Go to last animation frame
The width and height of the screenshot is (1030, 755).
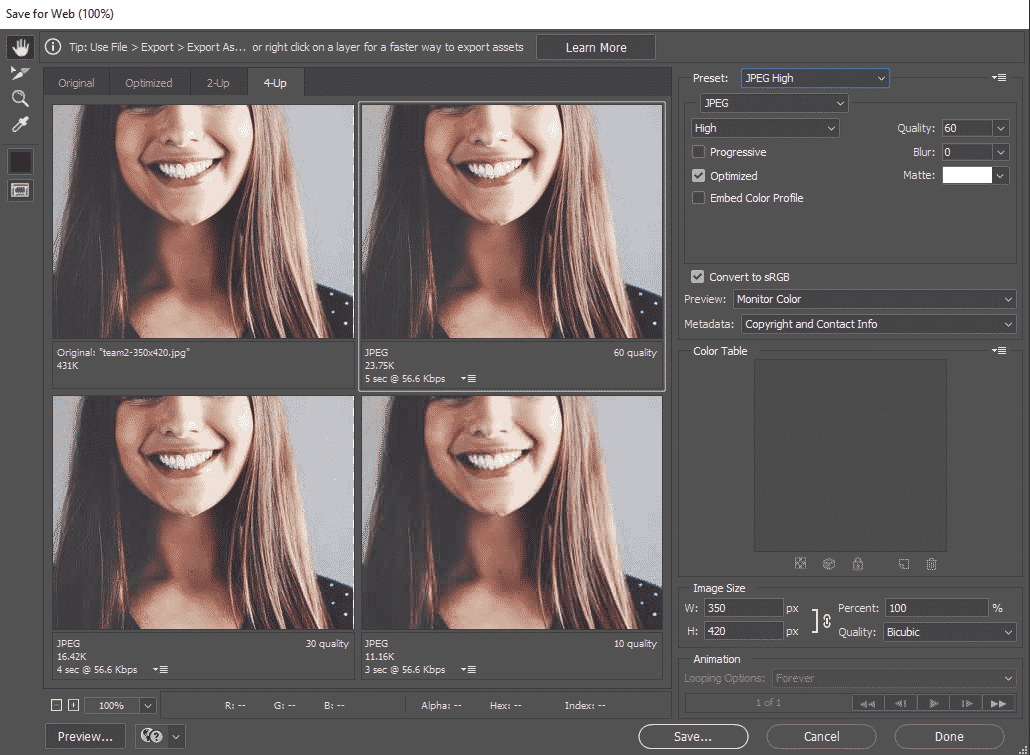click(998, 703)
